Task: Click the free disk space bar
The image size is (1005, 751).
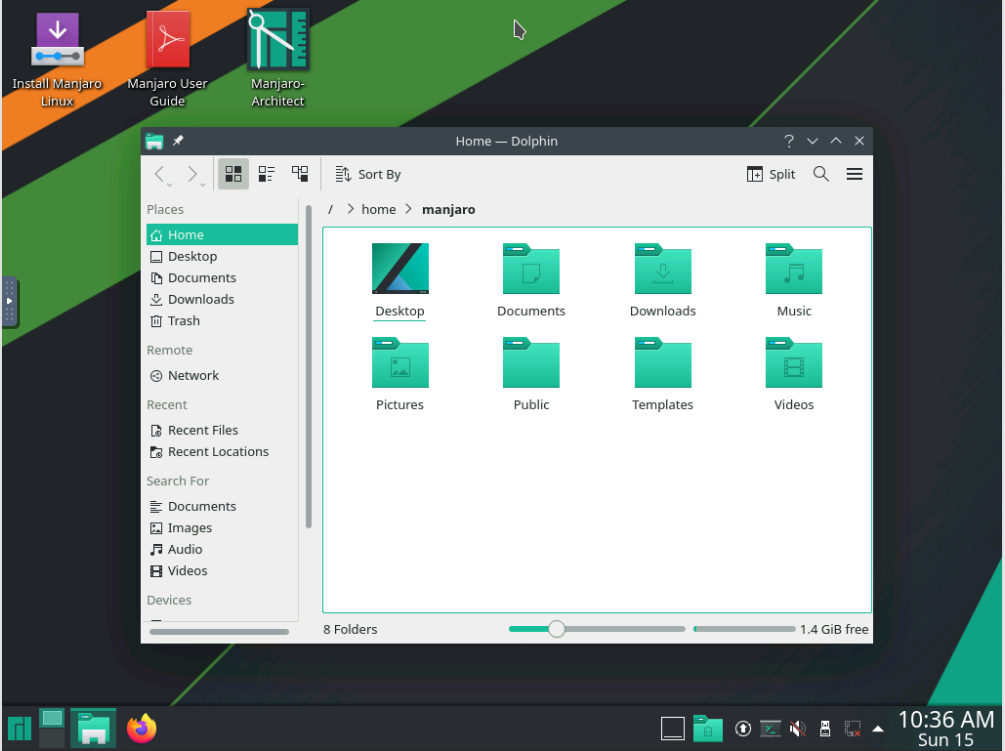Action: (744, 629)
